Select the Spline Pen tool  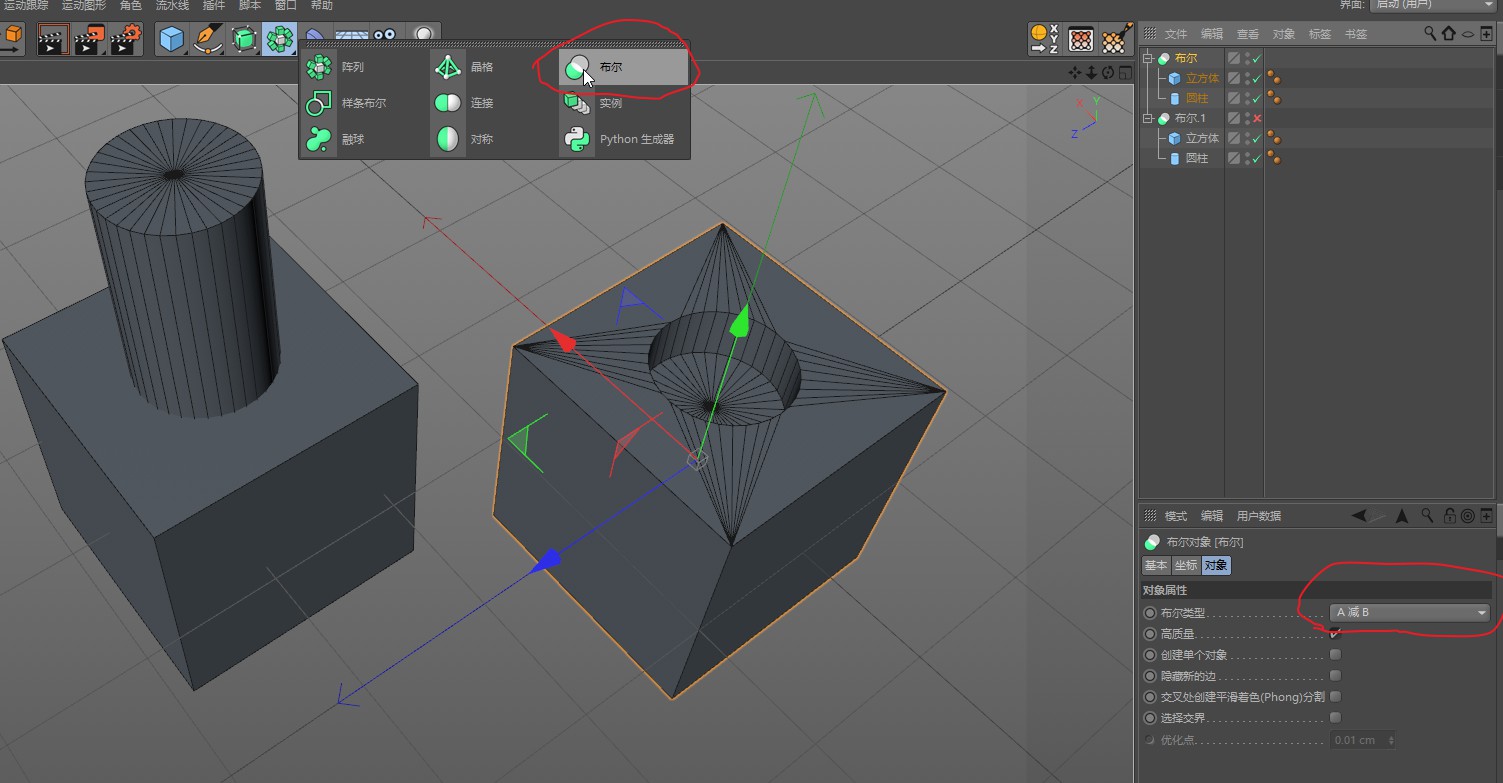(x=208, y=40)
